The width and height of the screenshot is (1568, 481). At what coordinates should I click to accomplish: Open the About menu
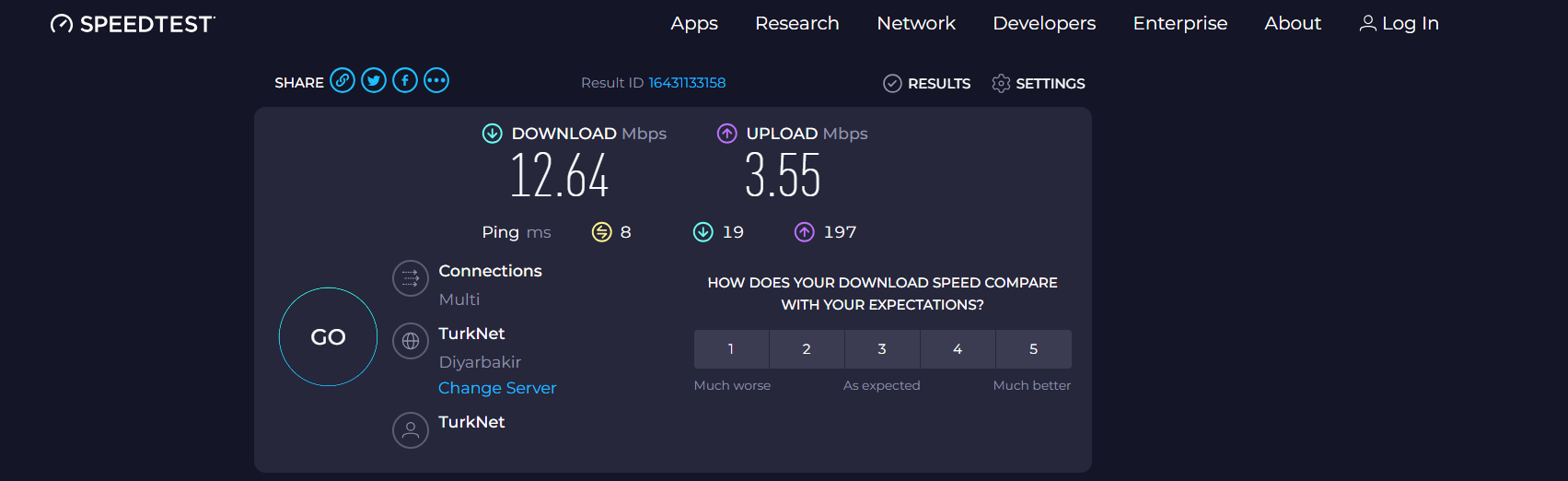pyautogui.click(x=1293, y=23)
